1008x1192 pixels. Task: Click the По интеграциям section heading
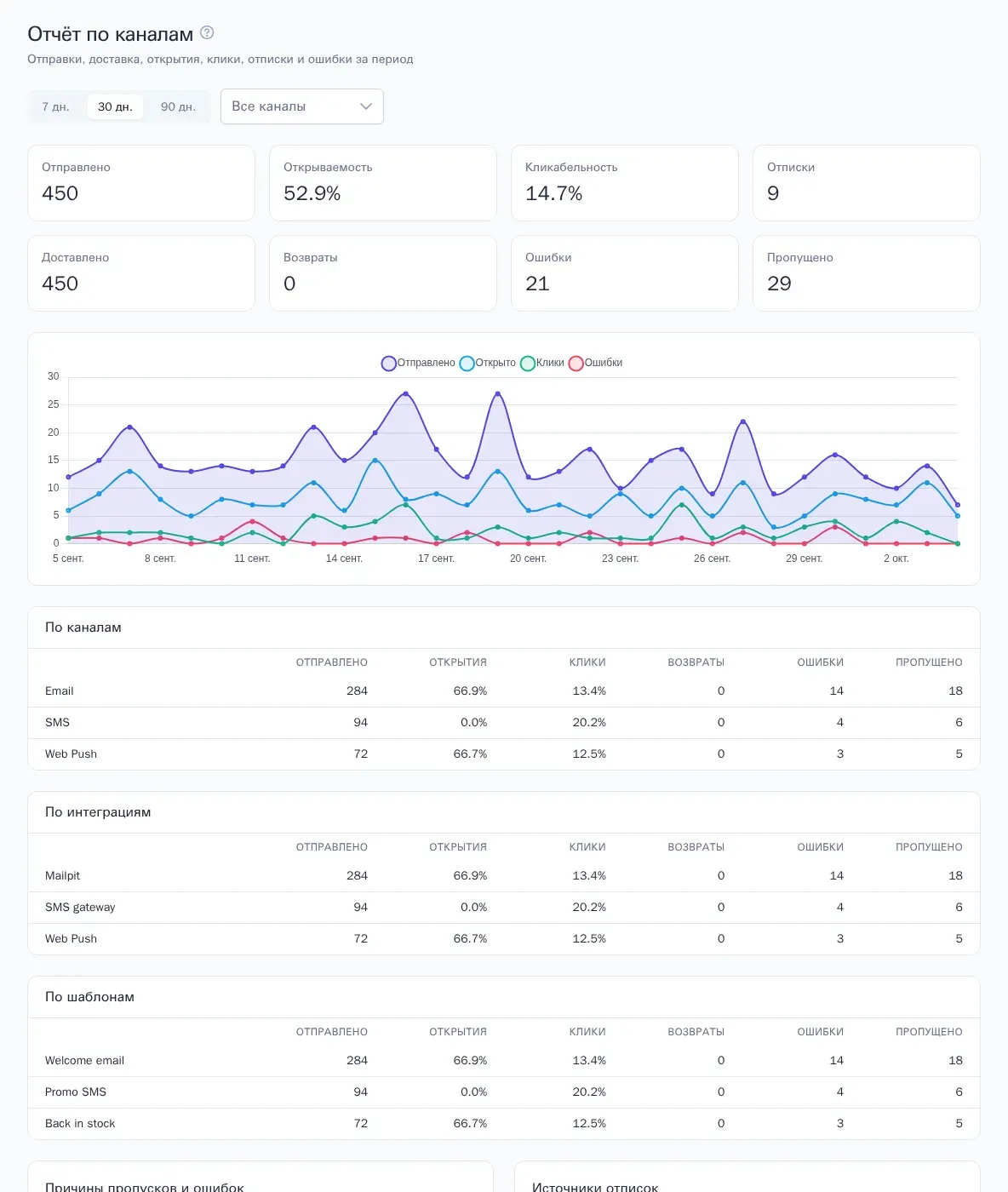point(98,812)
